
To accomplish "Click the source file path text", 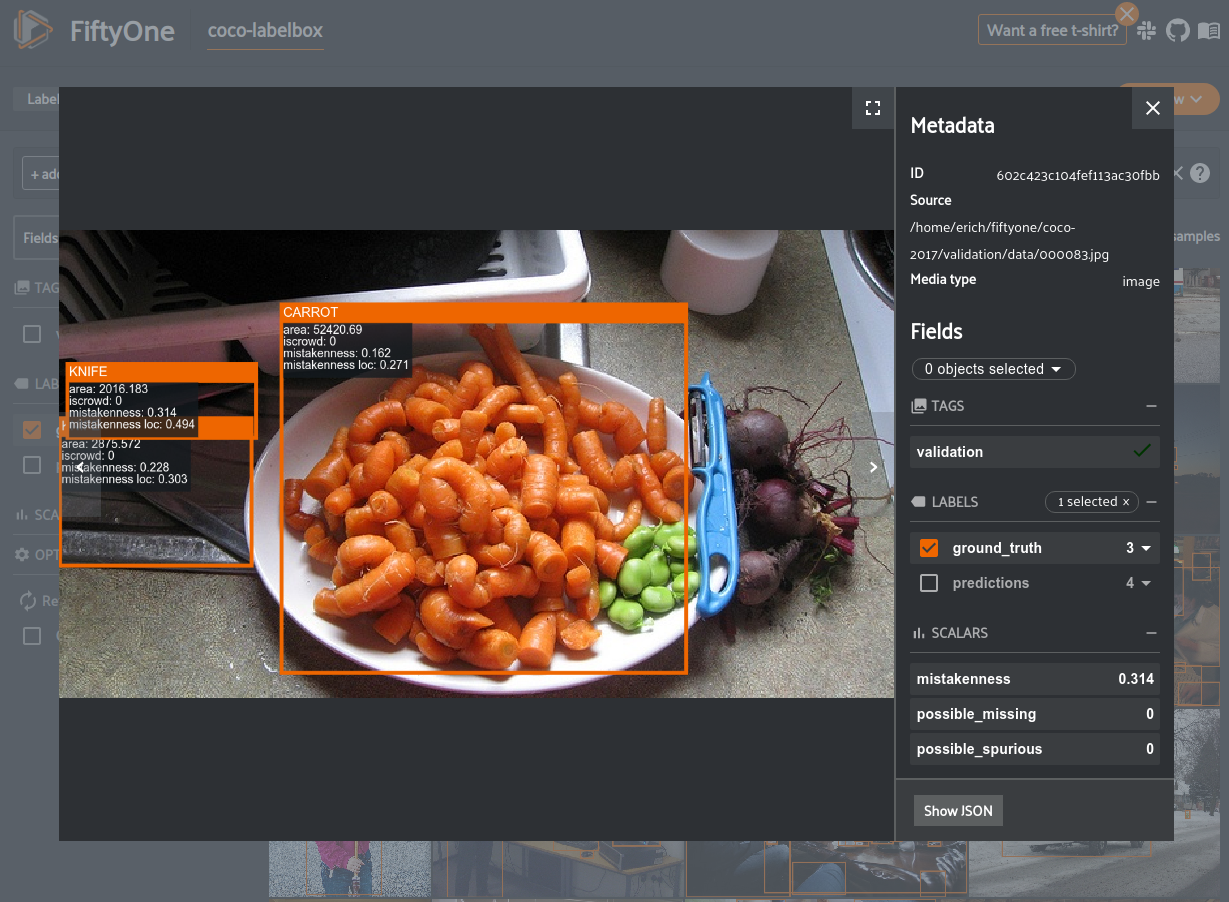I will (x=1010, y=241).
